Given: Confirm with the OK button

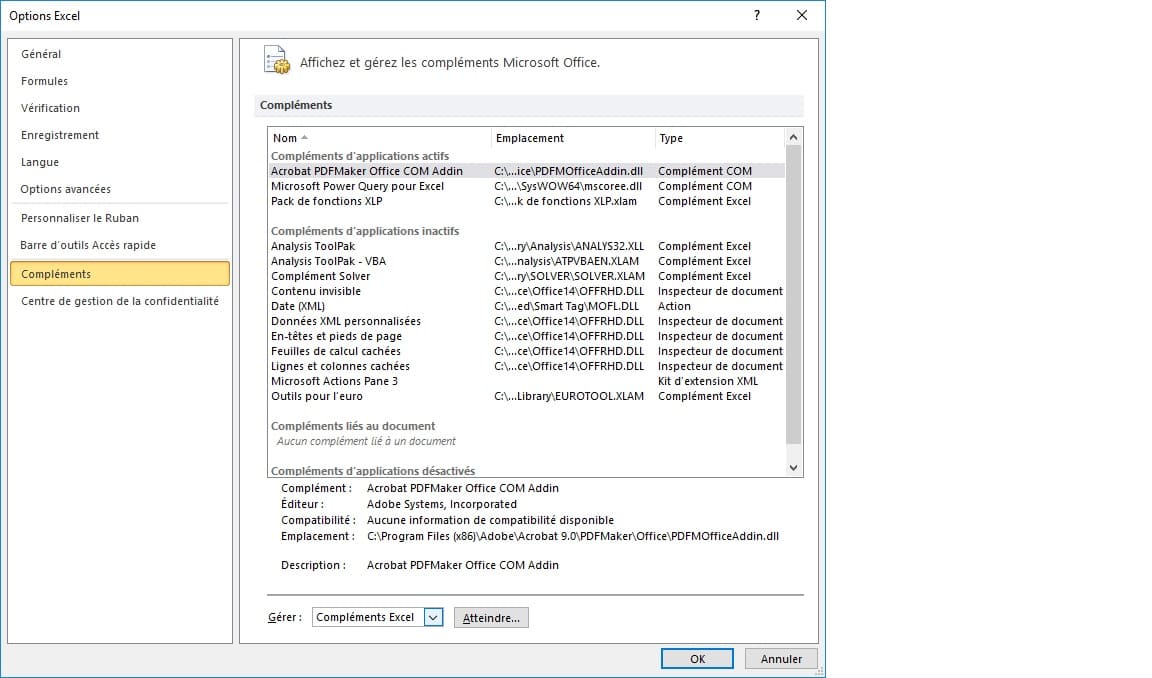Looking at the screenshot, I should tap(697, 659).
